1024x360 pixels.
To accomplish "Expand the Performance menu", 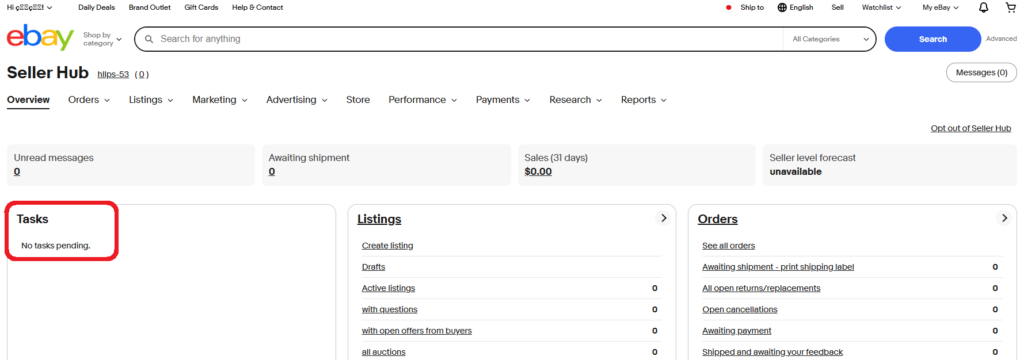I will pos(423,100).
